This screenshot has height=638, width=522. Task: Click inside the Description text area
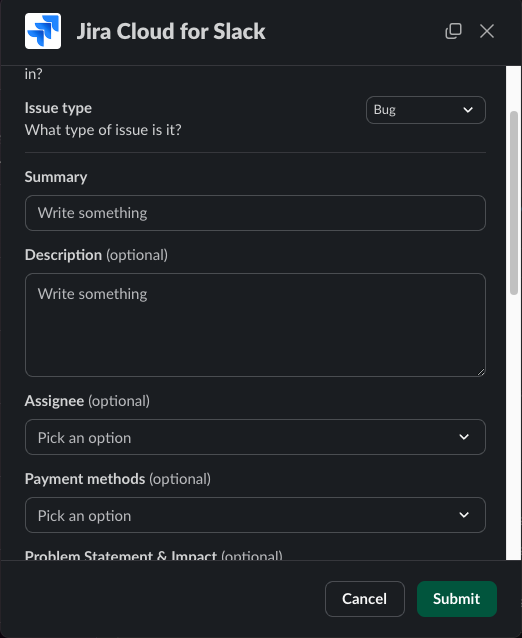point(255,325)
